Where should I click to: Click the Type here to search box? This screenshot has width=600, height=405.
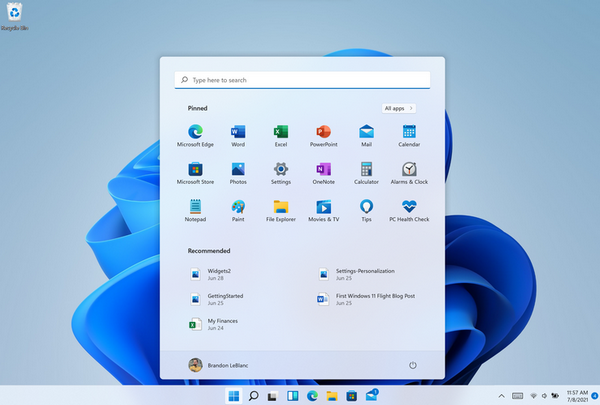pos(302,80)
